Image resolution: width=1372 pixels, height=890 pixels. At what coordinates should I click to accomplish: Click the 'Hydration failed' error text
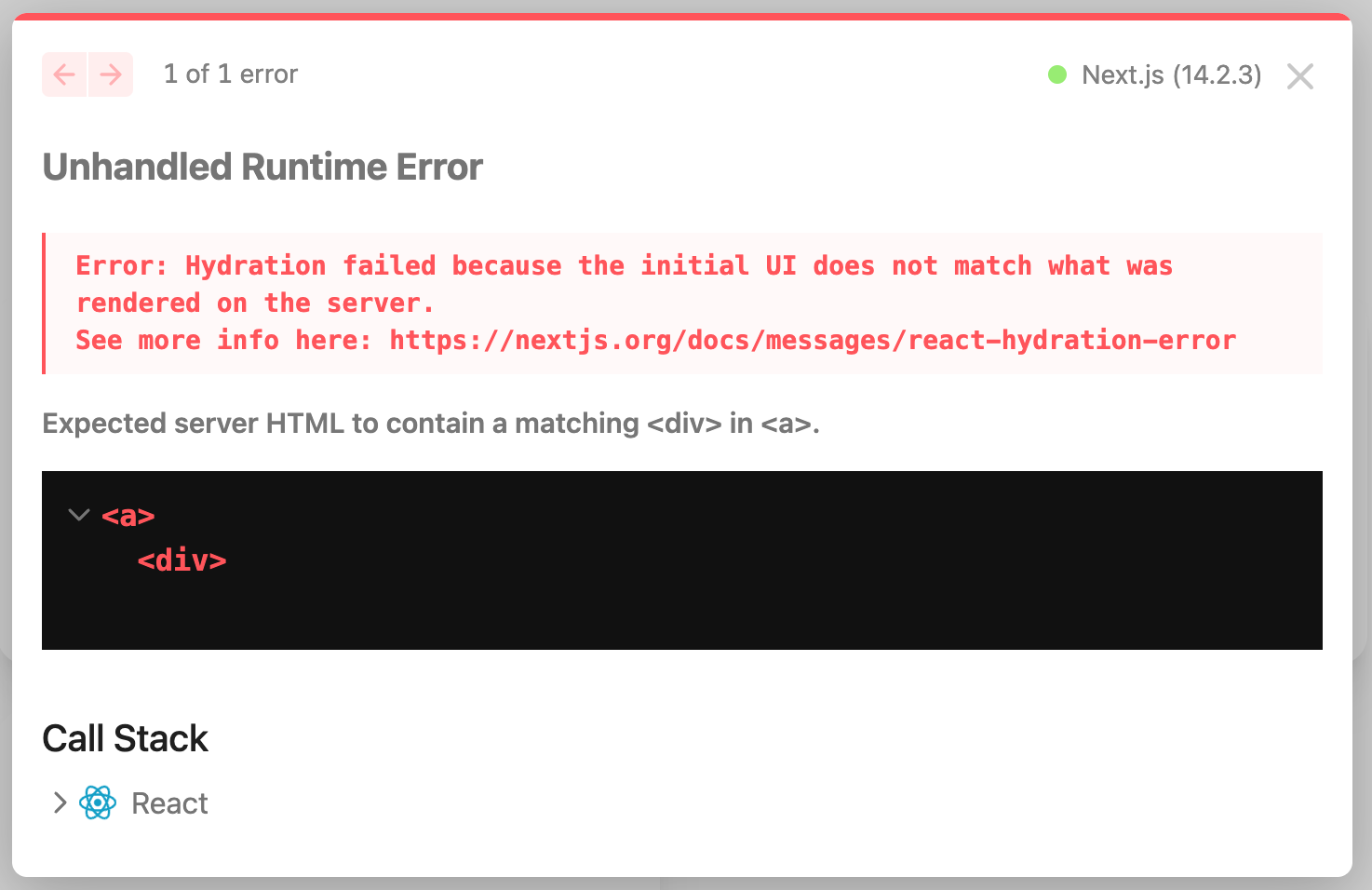click(x=624, y=285)
